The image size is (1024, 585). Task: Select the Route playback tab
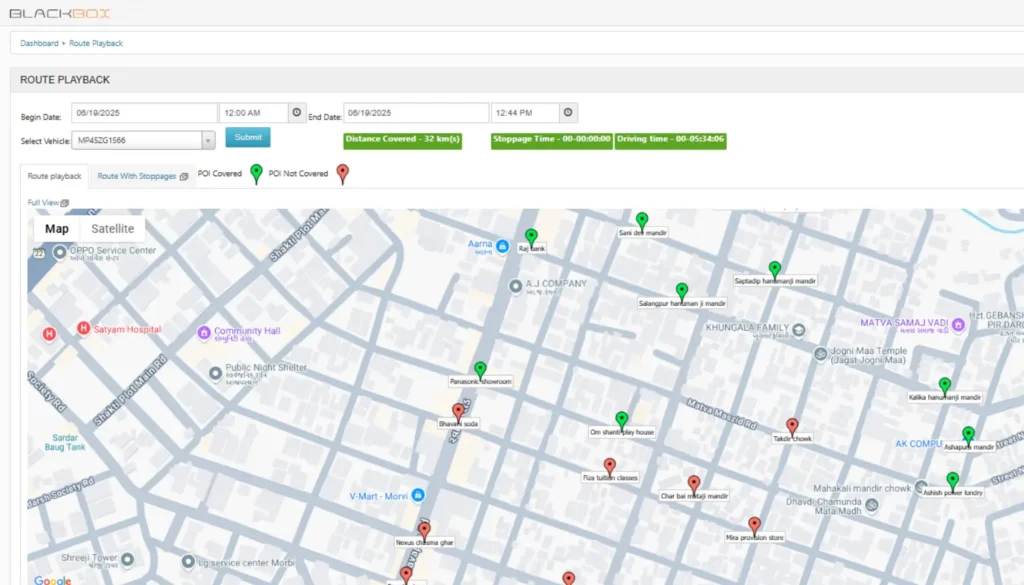click(55, 176)
